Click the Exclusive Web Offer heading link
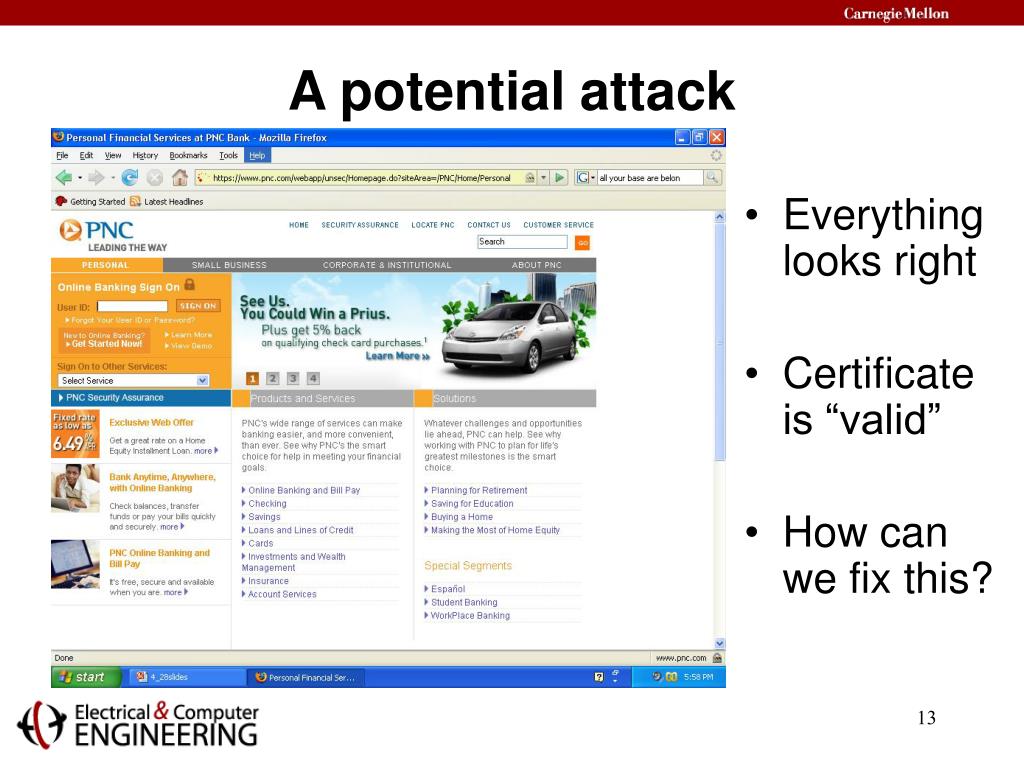This screenshot has height=768, width=1024. click(152, 423)
